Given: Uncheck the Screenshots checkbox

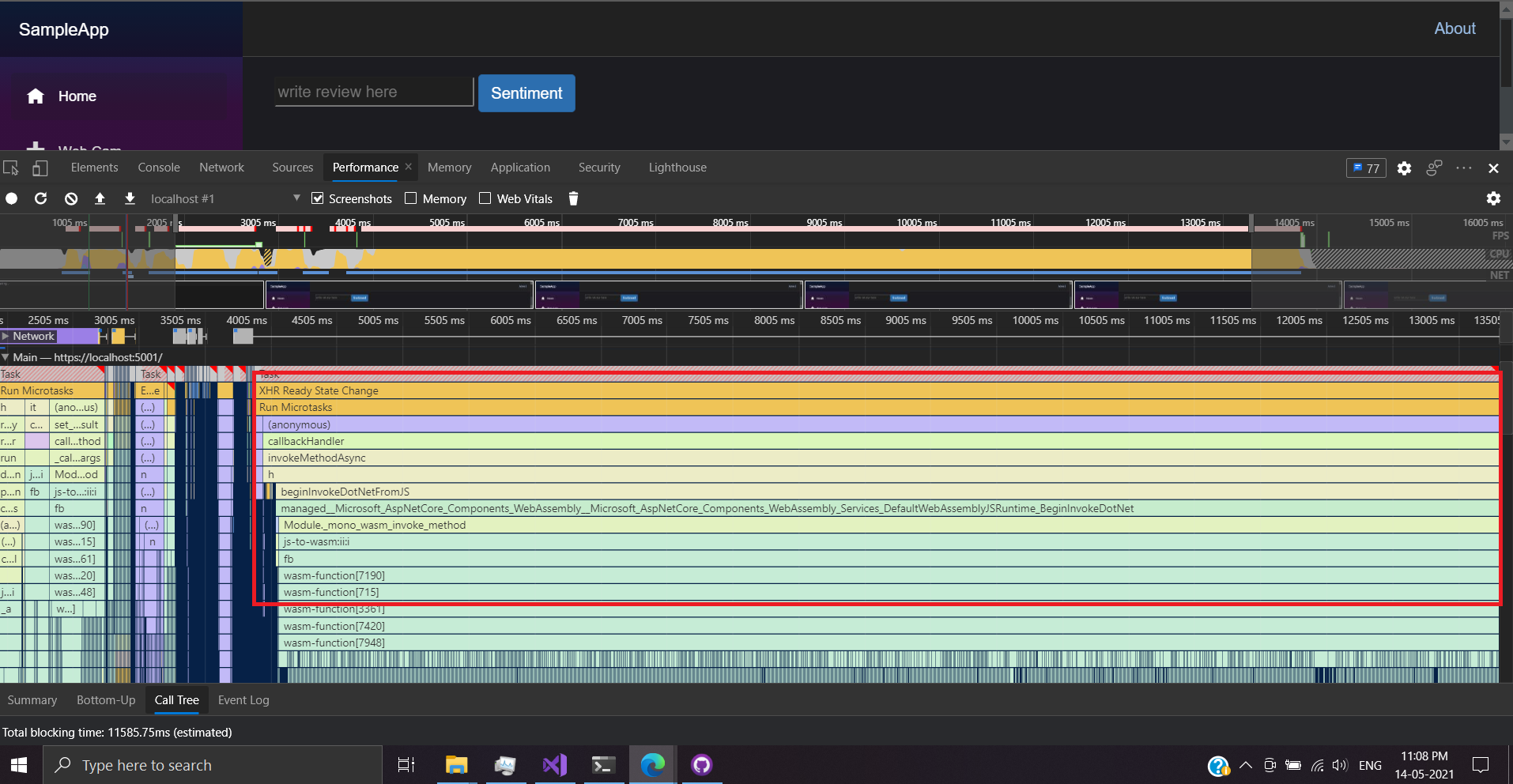Looking at the screenshot, I should [x=317, y=198].
